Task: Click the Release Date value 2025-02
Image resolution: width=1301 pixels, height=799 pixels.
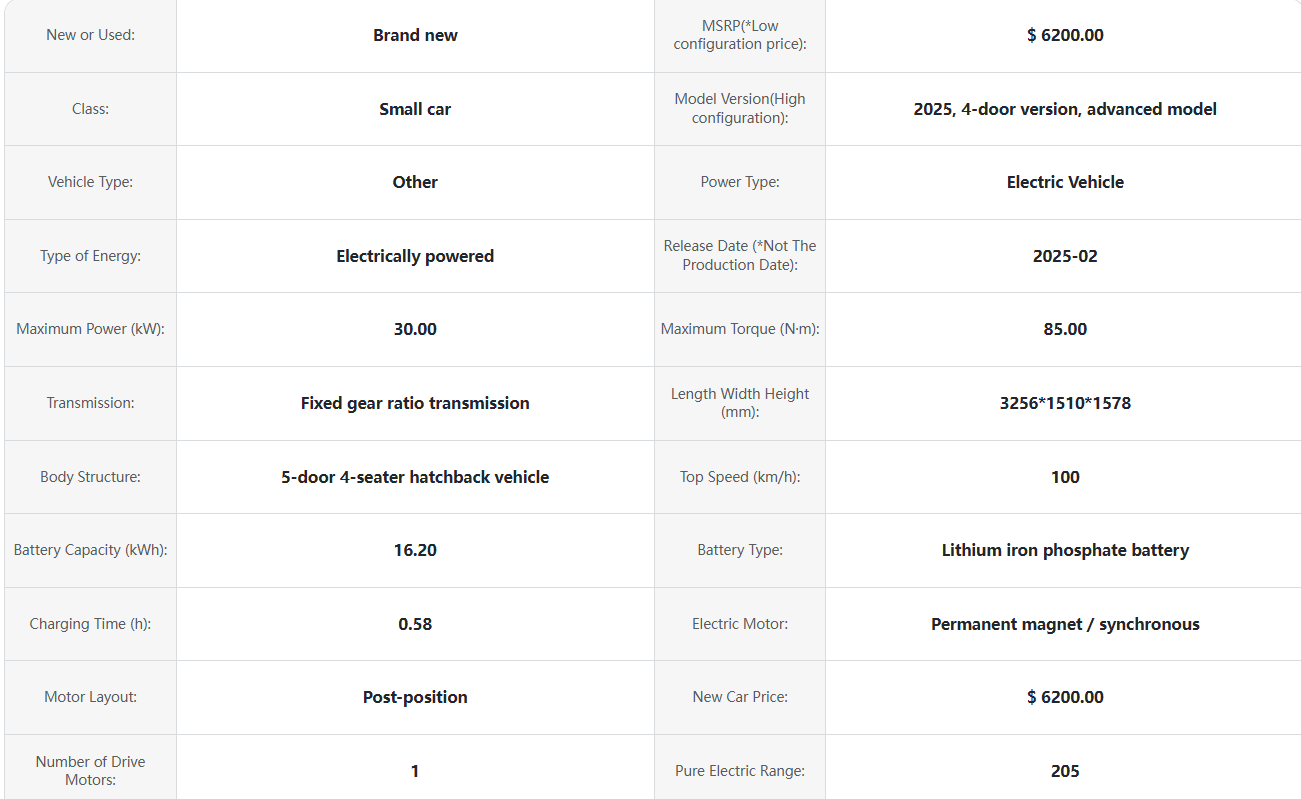Action: (x=1065, y=256)
